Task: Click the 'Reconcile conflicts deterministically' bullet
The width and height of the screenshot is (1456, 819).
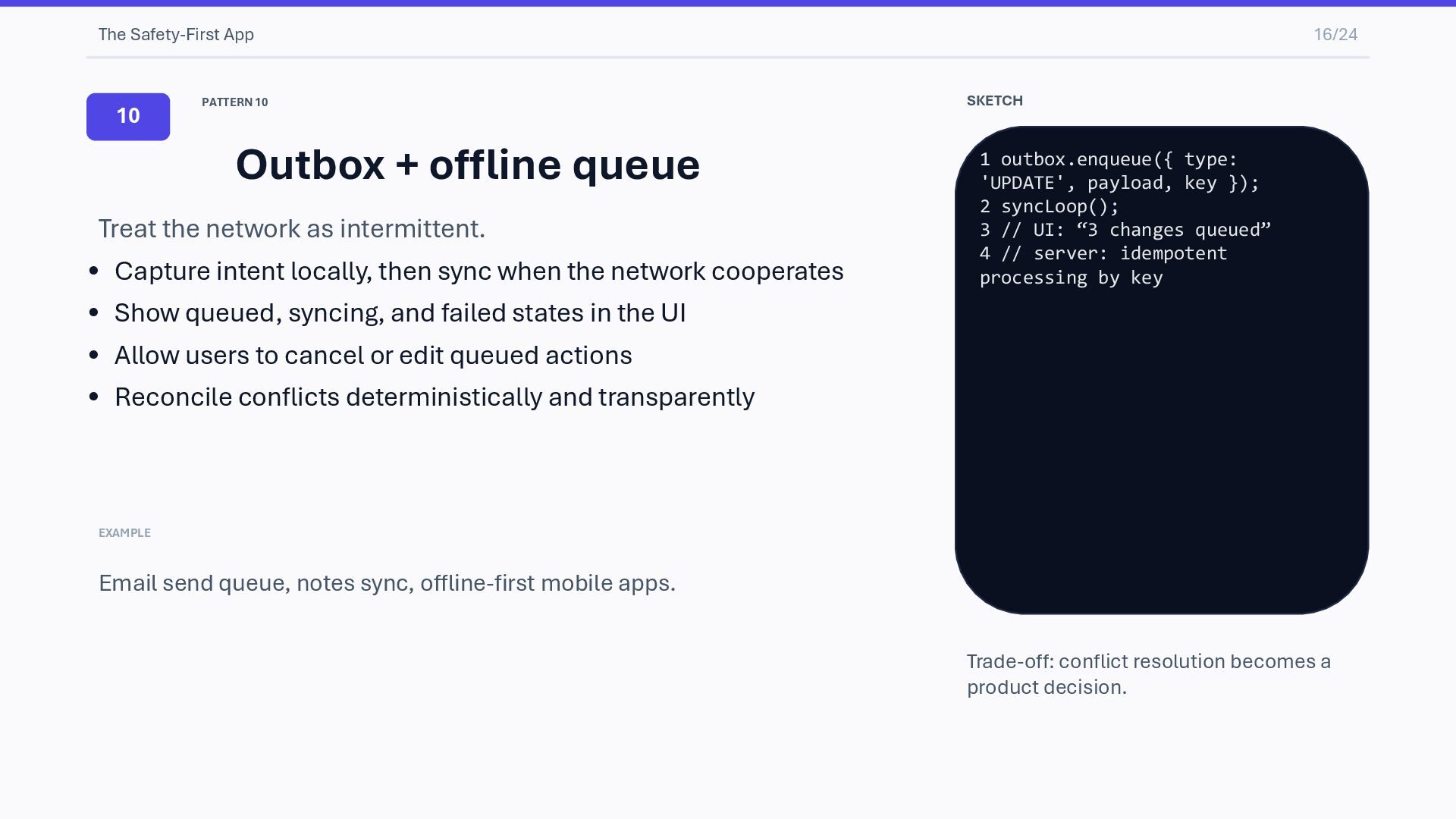Action: pos(434,397)
